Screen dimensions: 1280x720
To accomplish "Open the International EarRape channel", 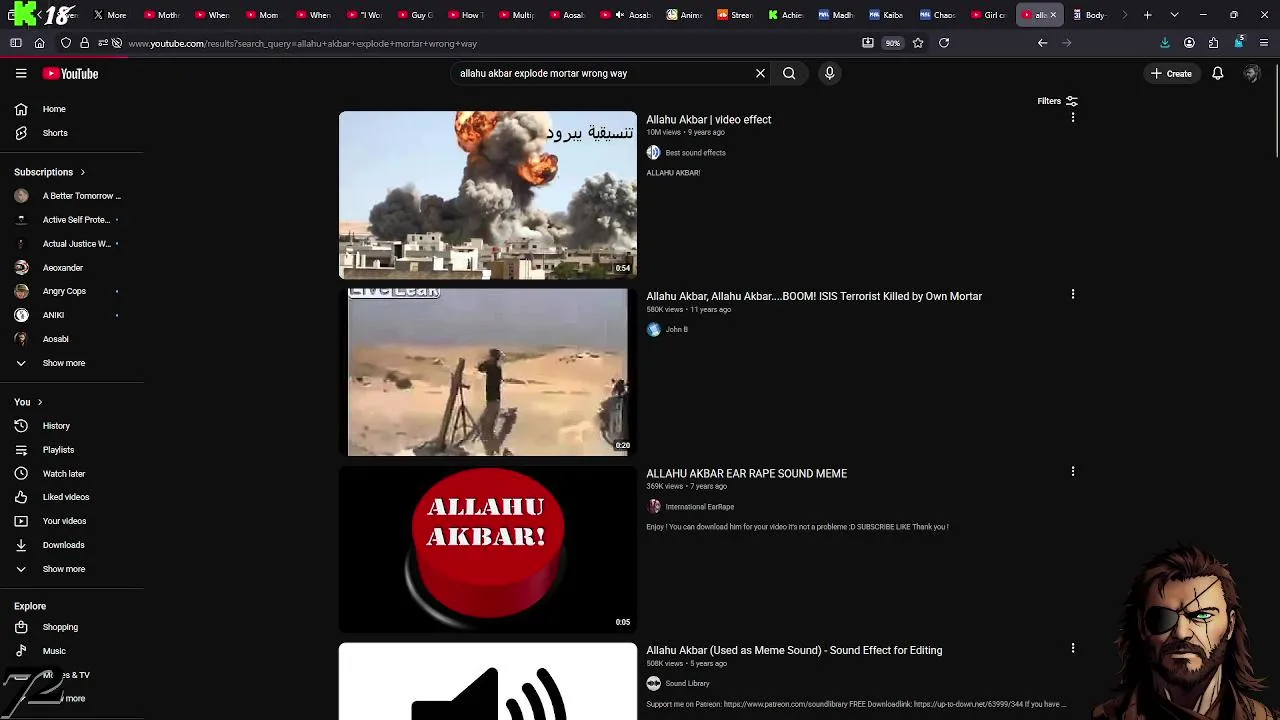I will [x=699, y=507].
